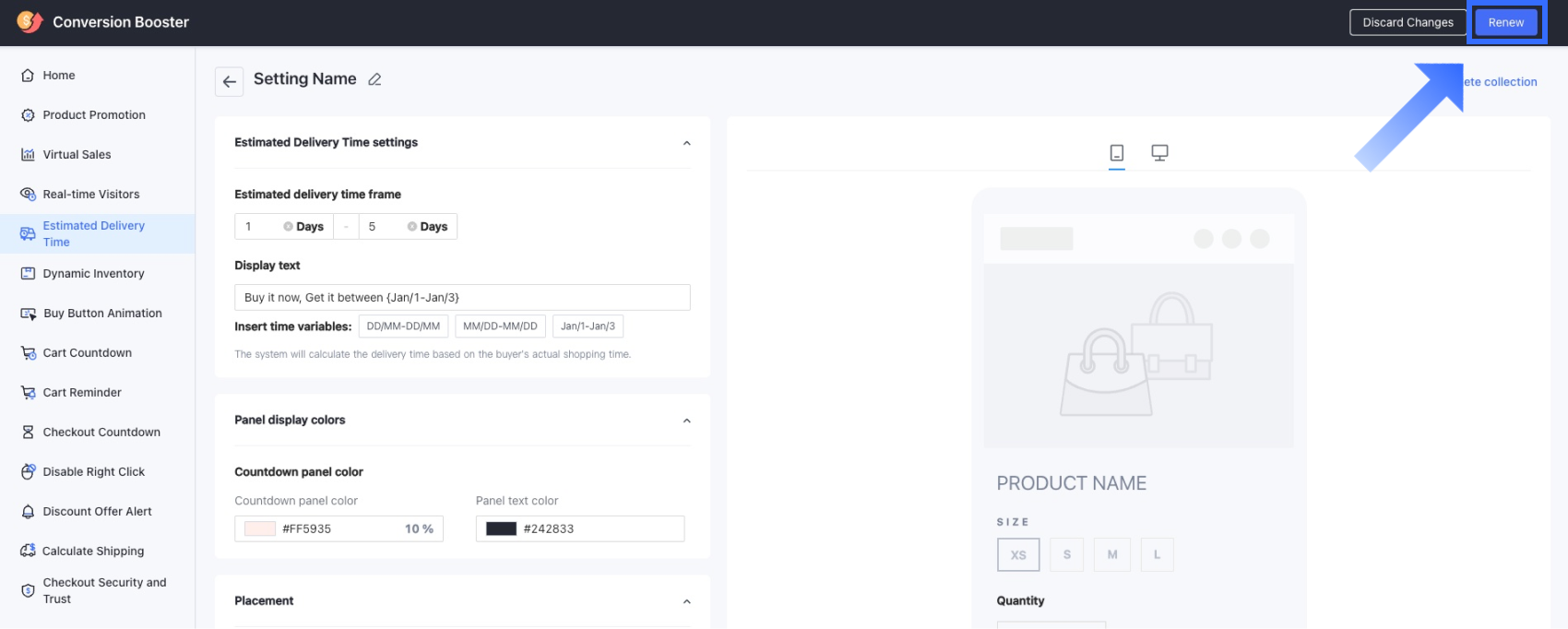The width and height of the screenshot is (1568, 629).
Task: Click the Cart Countdown cart icon
Action: click(x=28, y=353)
